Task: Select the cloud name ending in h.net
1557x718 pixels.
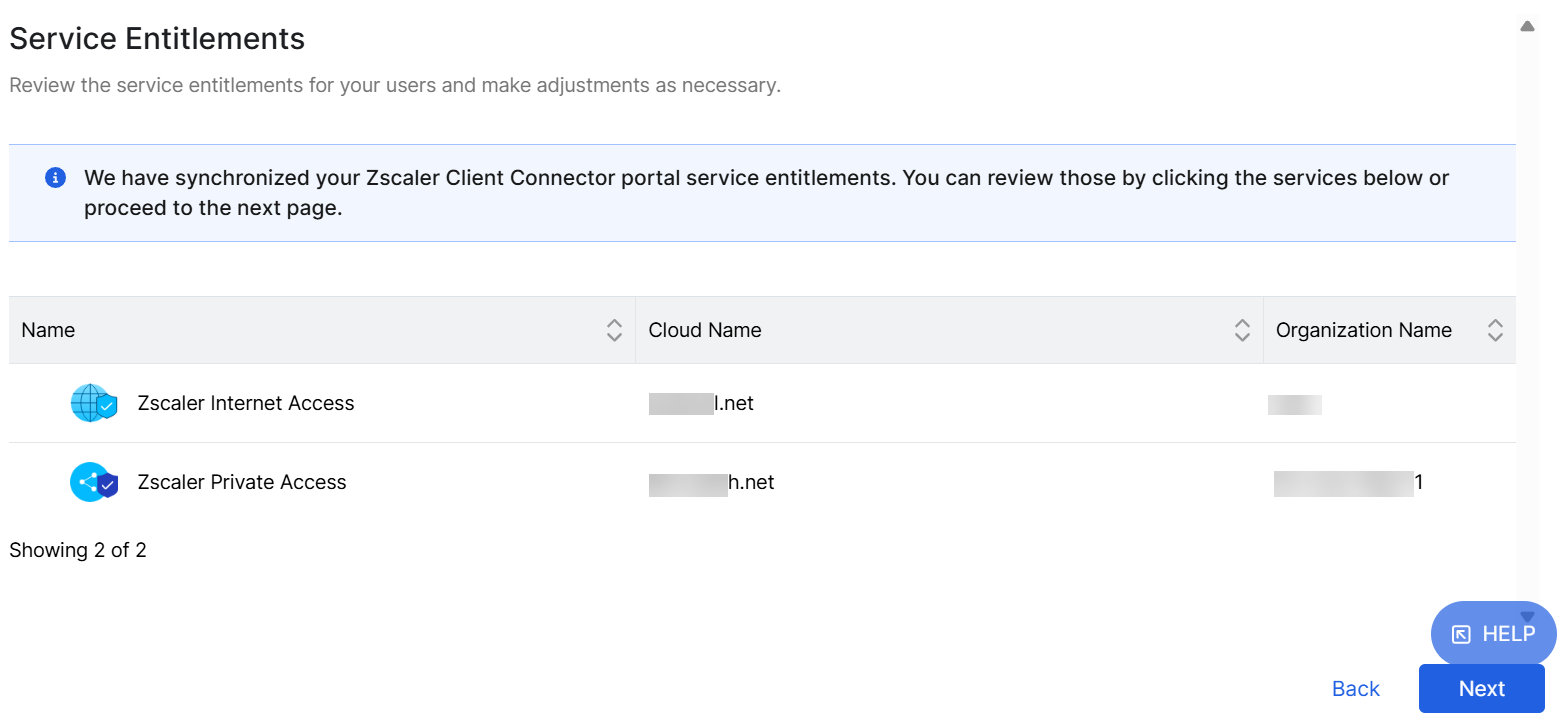Action: tap(711, 483)
